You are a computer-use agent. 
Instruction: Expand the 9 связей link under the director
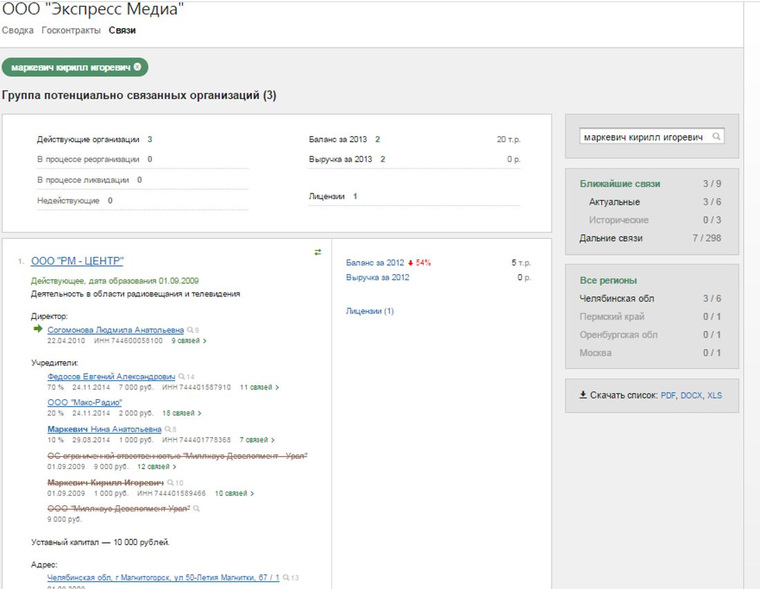click(189, 341)
